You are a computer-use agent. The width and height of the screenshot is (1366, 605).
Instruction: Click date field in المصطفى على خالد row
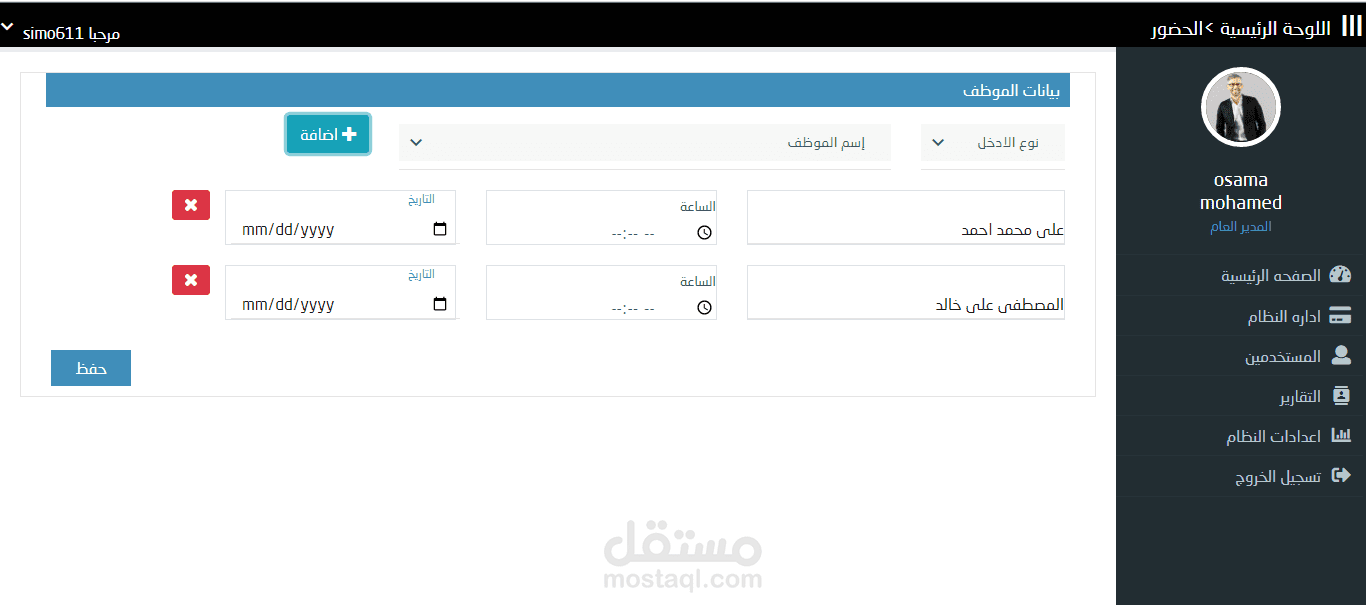[341, 292]
